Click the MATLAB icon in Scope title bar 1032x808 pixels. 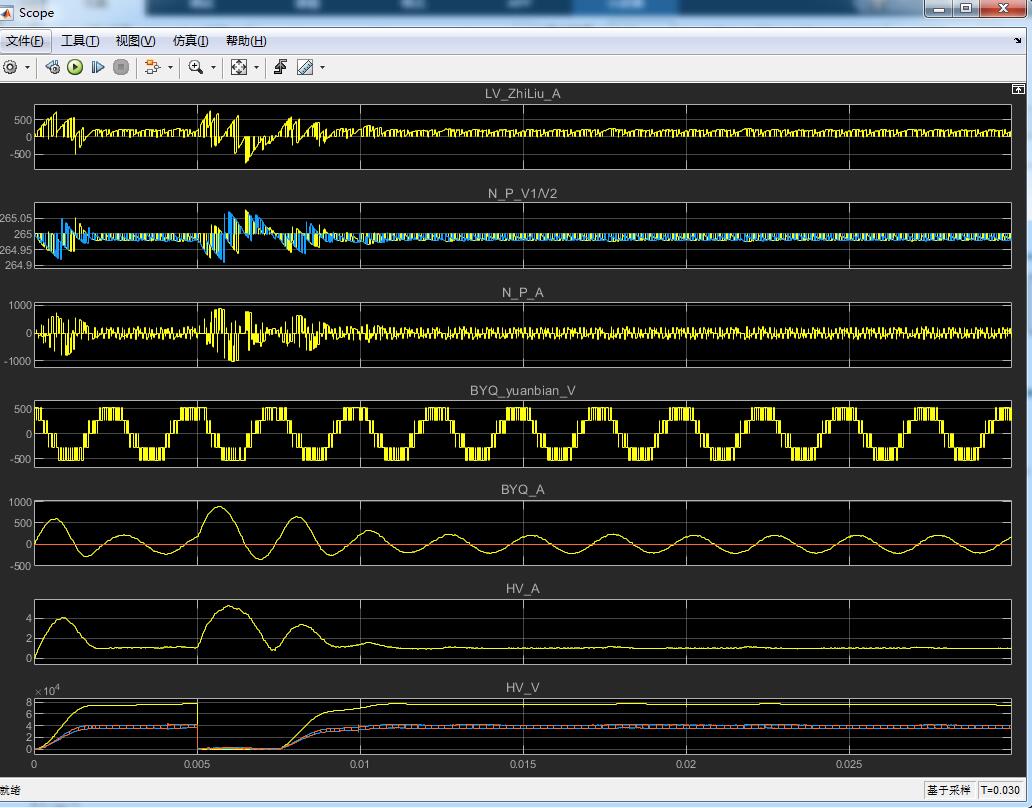tap(7, 13)
